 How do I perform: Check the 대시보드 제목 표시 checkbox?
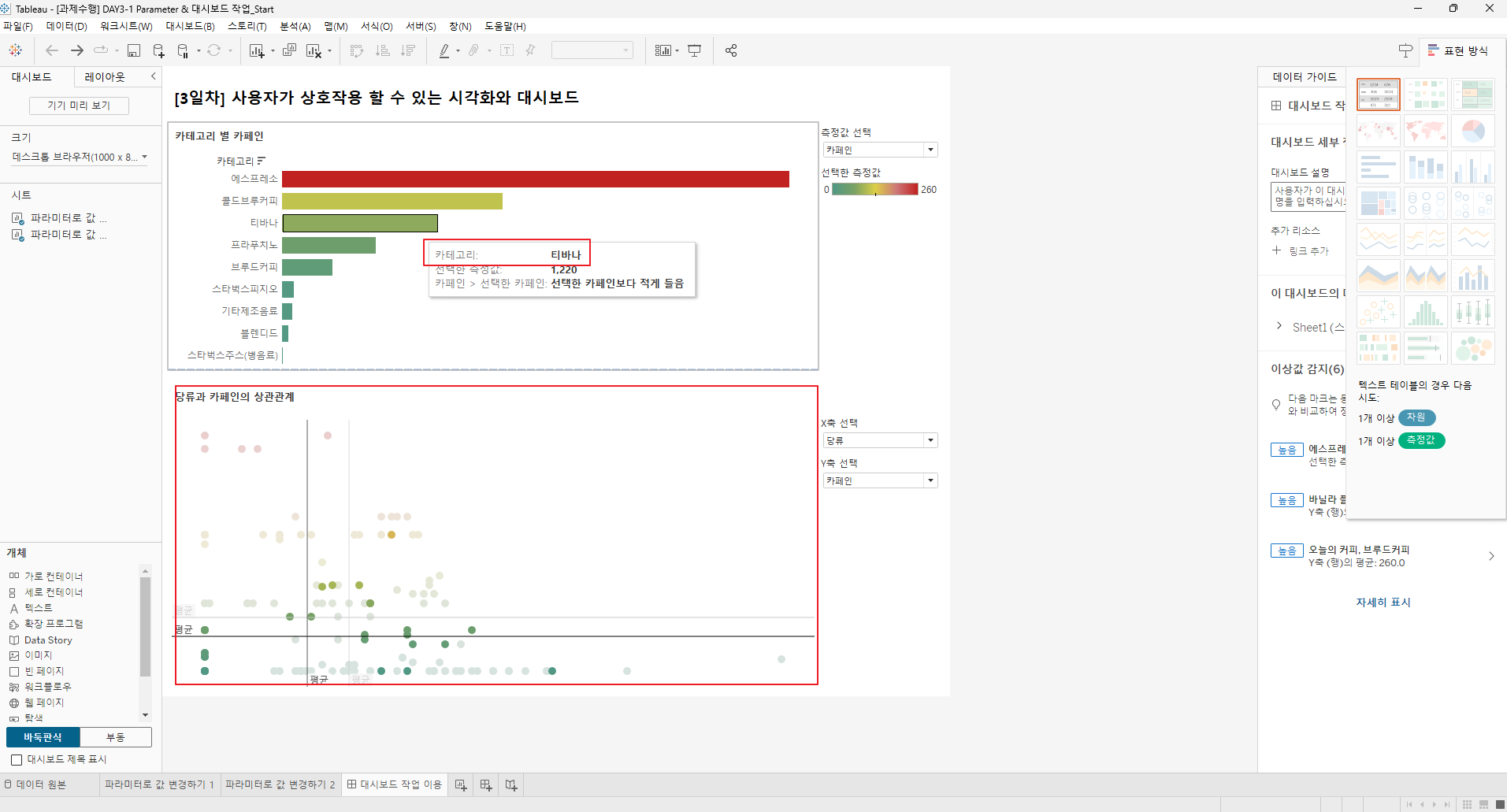[x=17, y=759]
